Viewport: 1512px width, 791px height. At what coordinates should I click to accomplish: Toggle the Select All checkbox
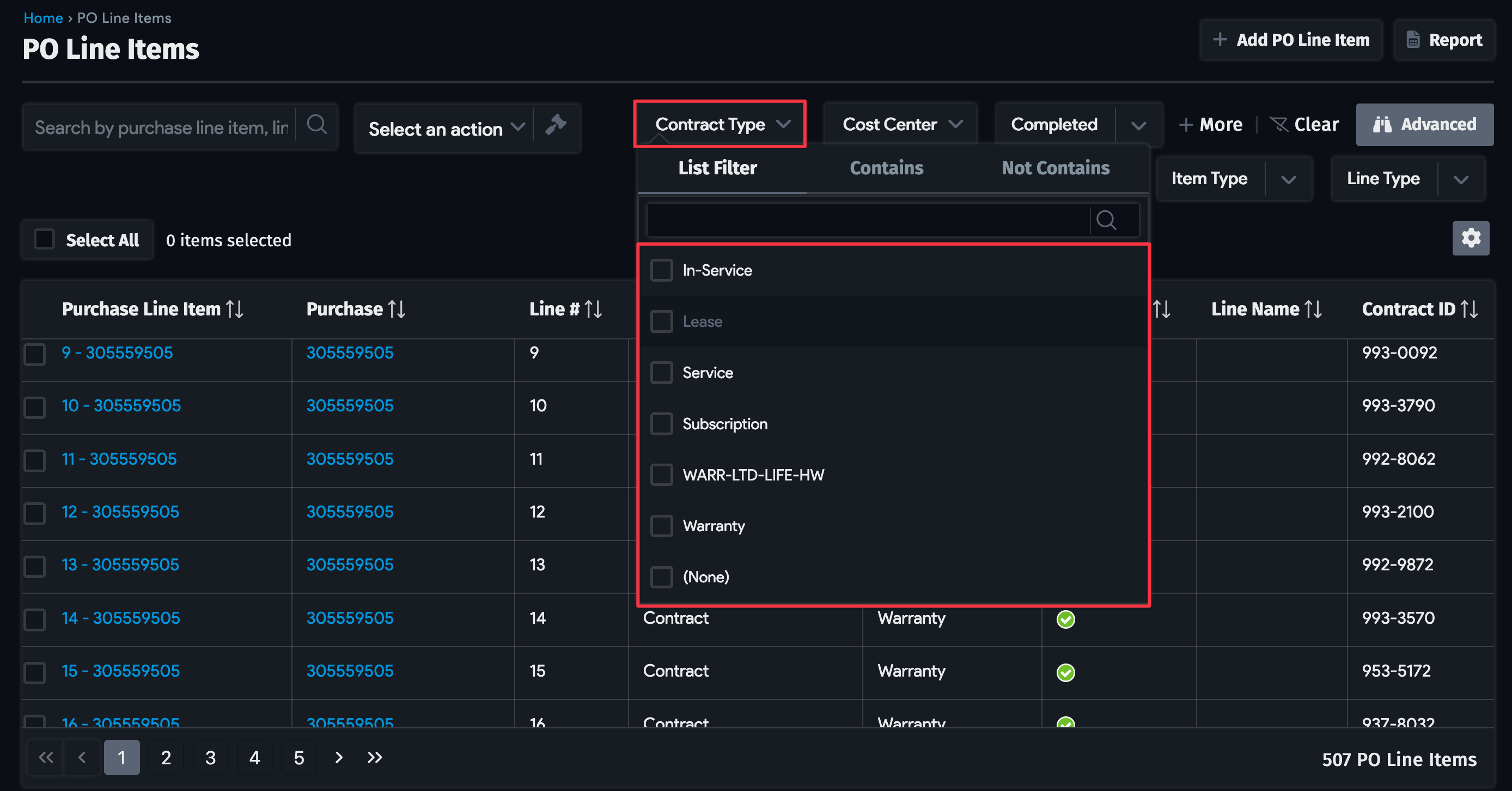[44, 239]
